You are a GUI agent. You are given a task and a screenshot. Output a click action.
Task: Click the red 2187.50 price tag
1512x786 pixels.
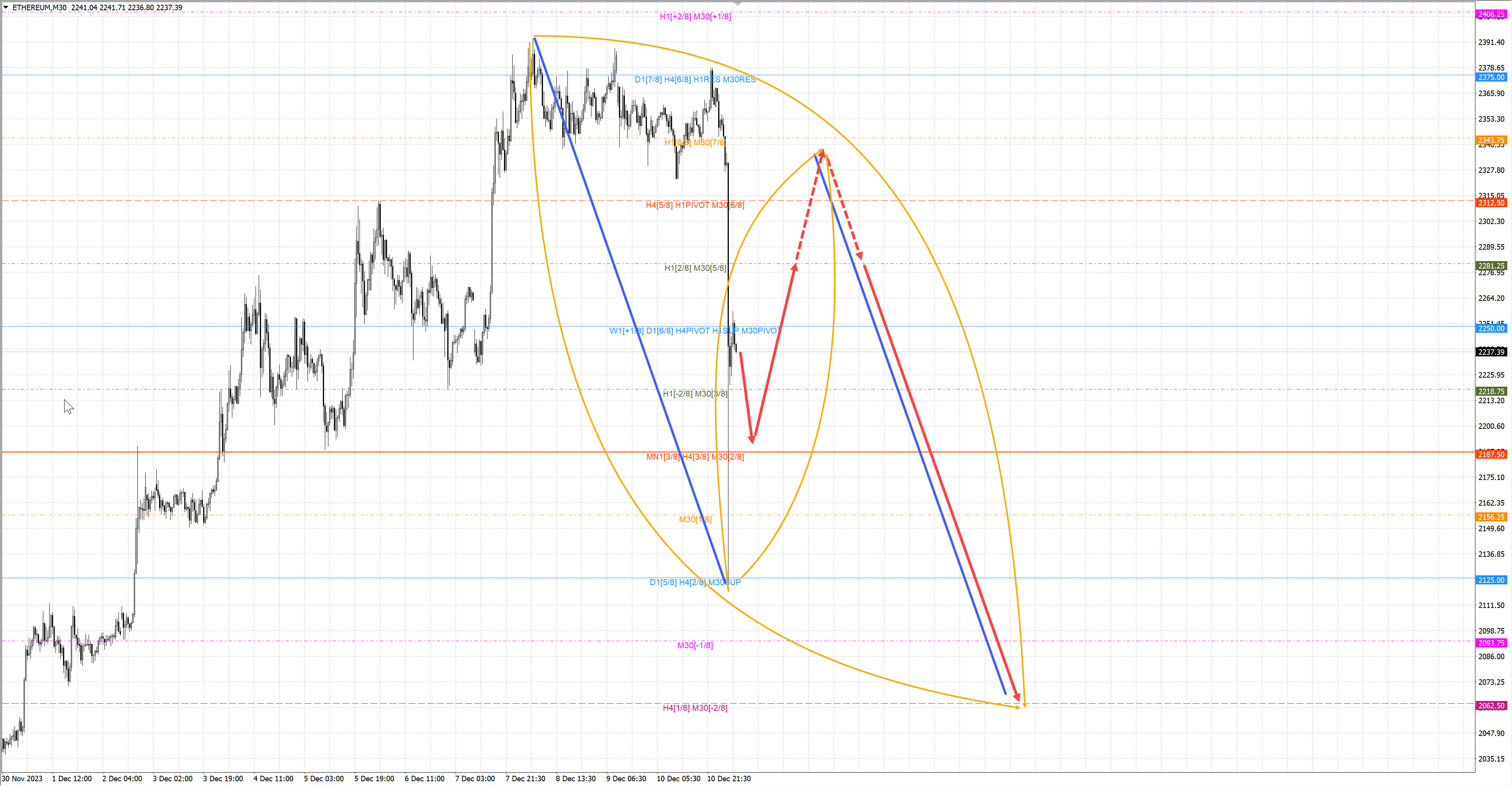[x=1491, y=454]
